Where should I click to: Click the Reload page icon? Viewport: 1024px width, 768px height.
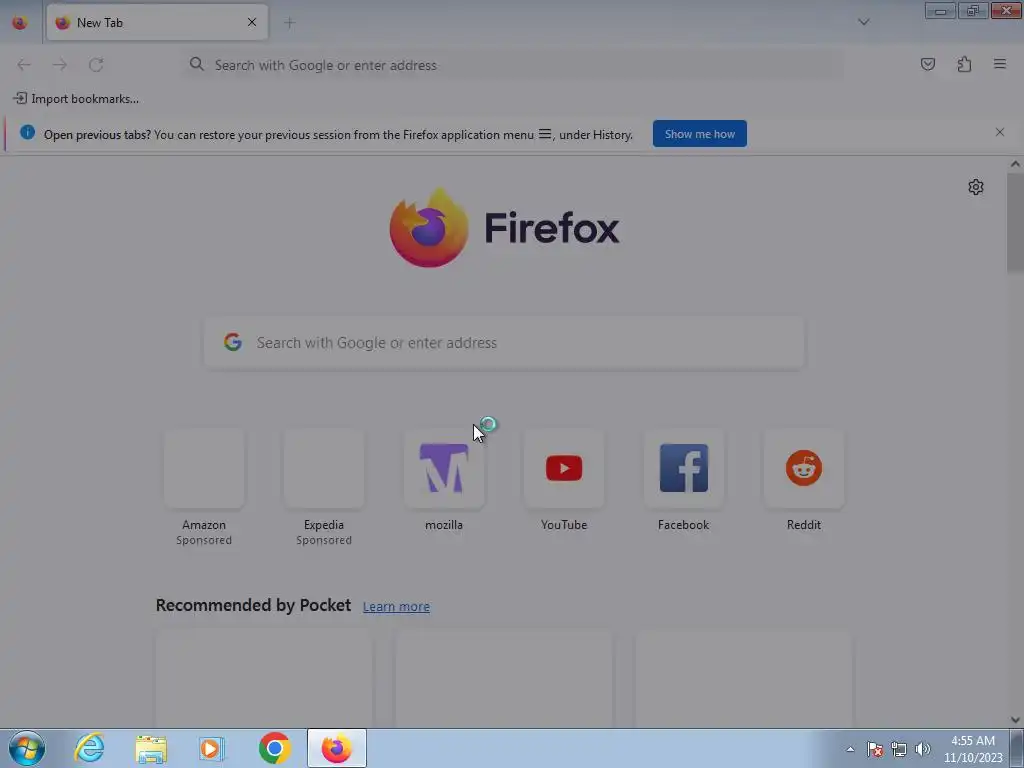(96, 65)
